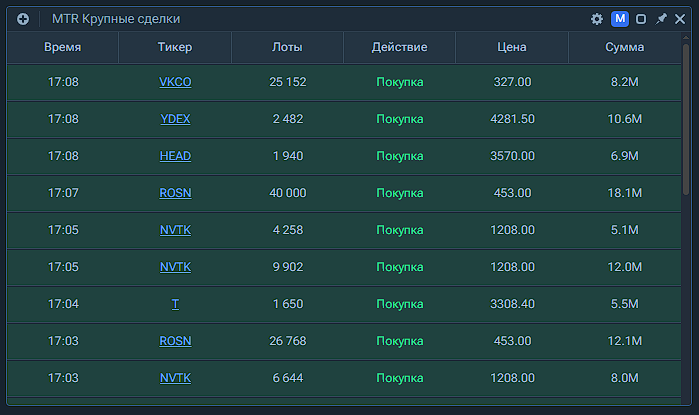Pin the Крупные сделки widget
This screenshot has width=699, height=415.
661,19
